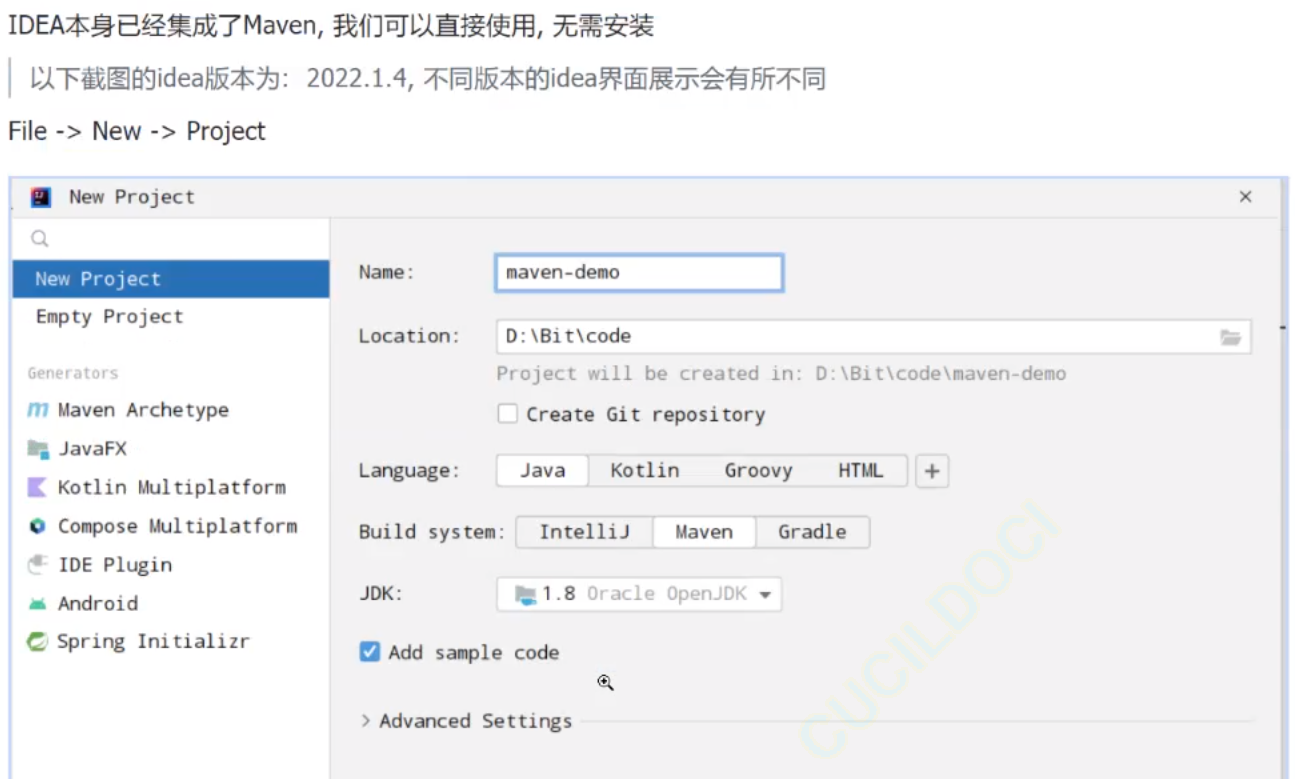
Task: Click the IDE Plugin icon
Action: coord(38,565)
